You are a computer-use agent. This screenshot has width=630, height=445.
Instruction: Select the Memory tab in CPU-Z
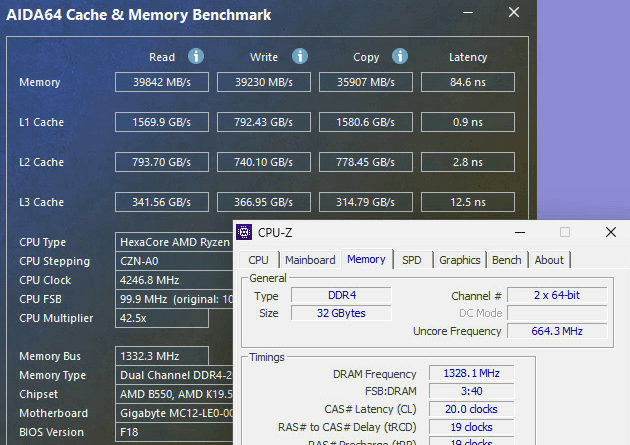tap(366, 259)
